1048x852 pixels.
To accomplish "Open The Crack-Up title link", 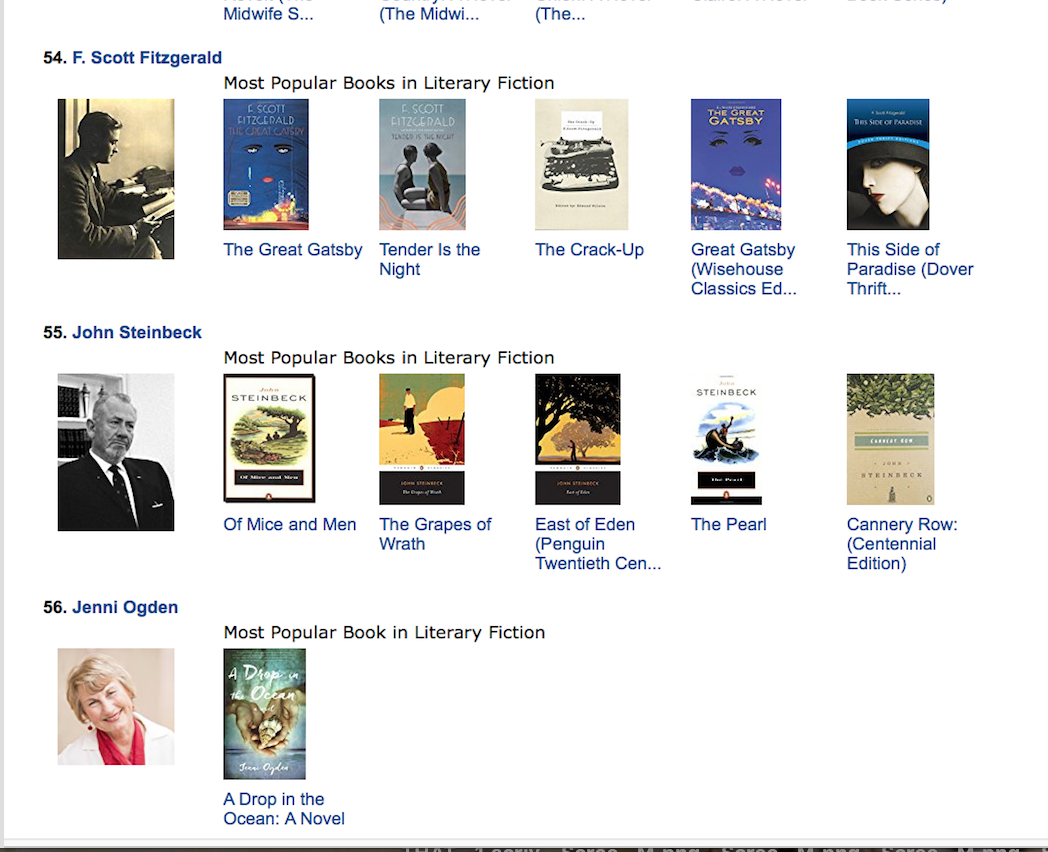I will click(590, 250).
